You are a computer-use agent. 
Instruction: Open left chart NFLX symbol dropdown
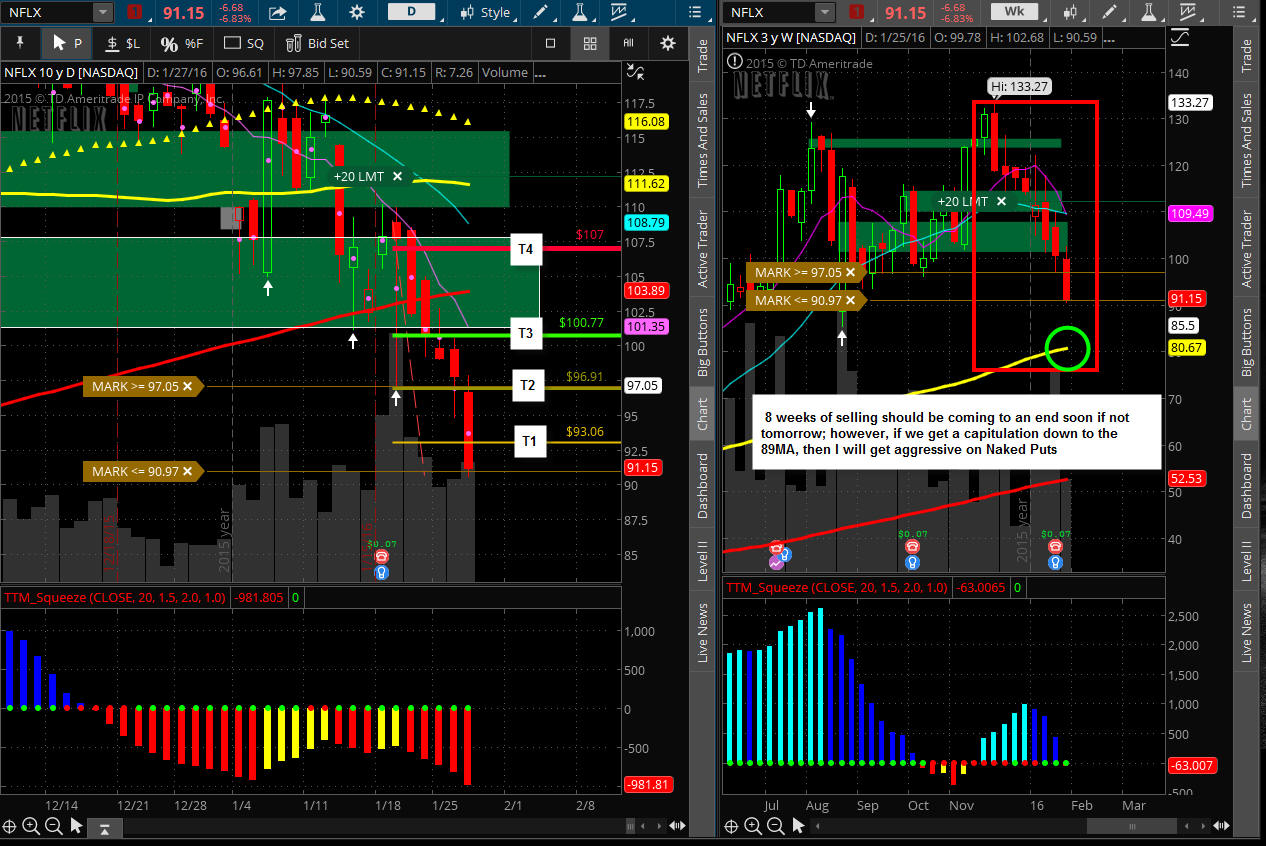coord(103,13)
